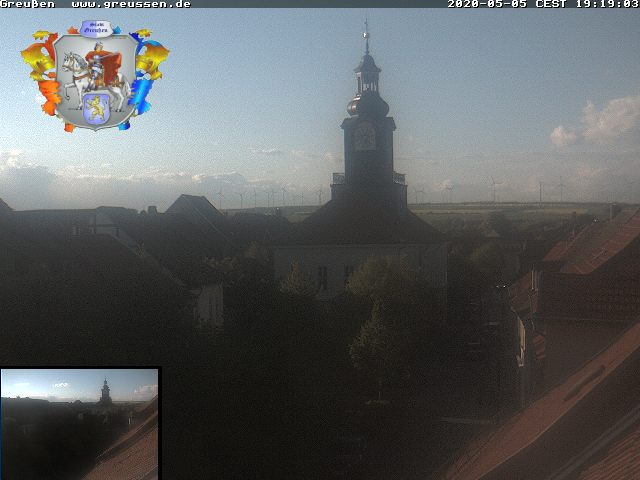Click the CEST timezone label
Image resolution: width=640 pixels, height=480 pixels.
click(551, 4)
